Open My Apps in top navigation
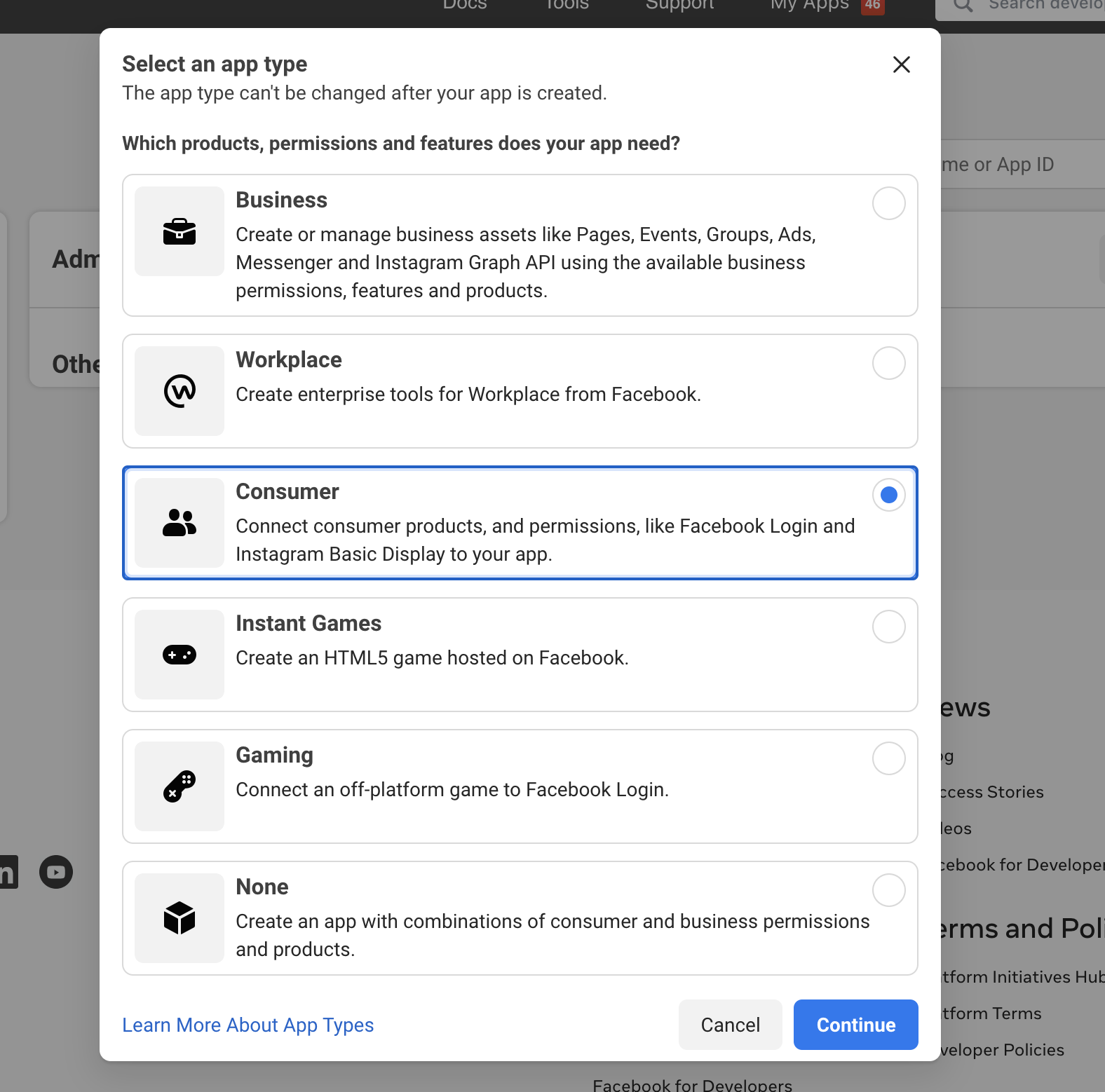The height and width of the screenshot is (1092, 1105). (809, 6)
